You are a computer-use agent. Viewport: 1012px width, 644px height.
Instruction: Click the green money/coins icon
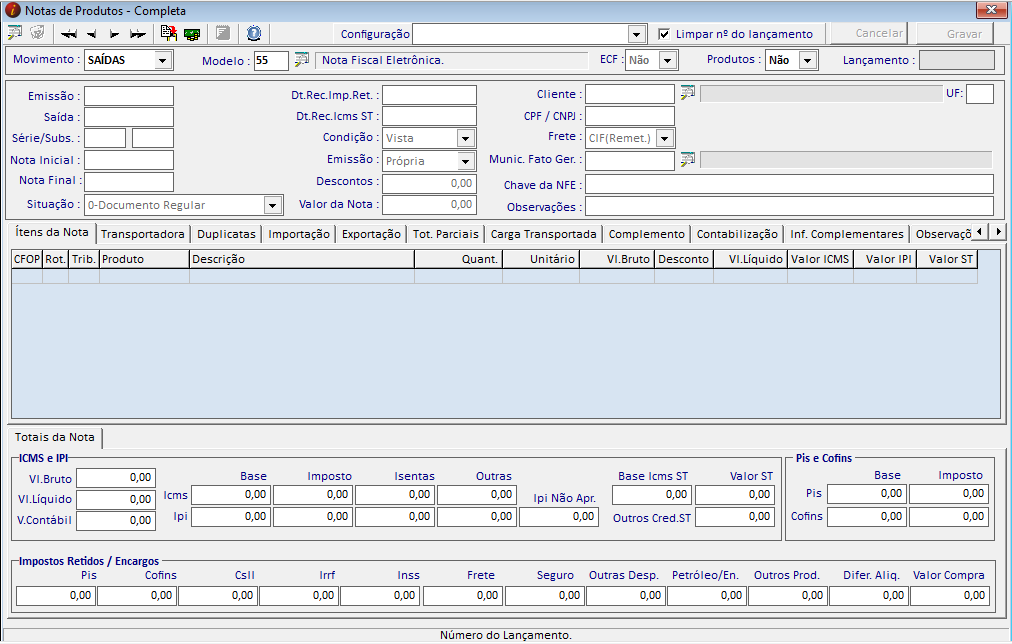pyautogui.click(x=192, y=34)
